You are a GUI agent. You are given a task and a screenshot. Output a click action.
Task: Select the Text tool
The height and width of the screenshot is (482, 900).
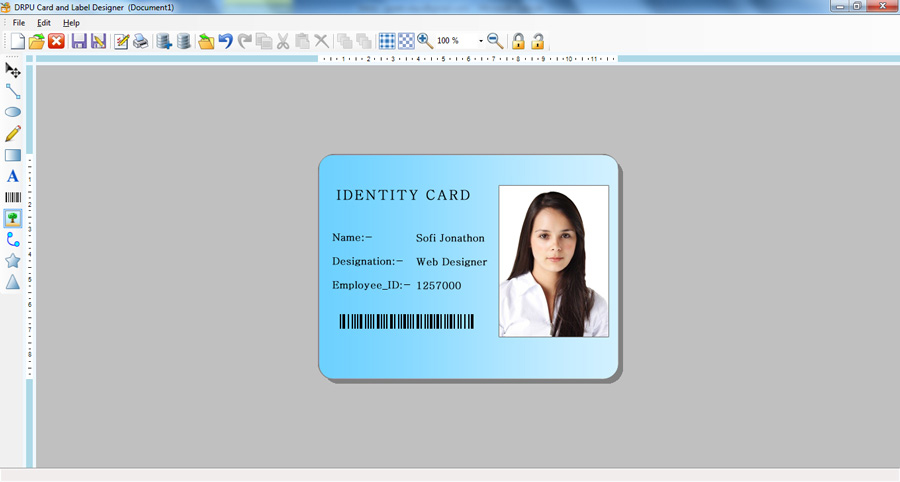point(13,176)
